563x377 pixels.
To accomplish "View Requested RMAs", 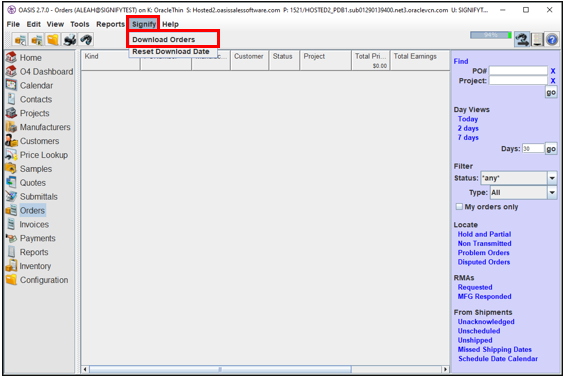I will click(475, 287).
